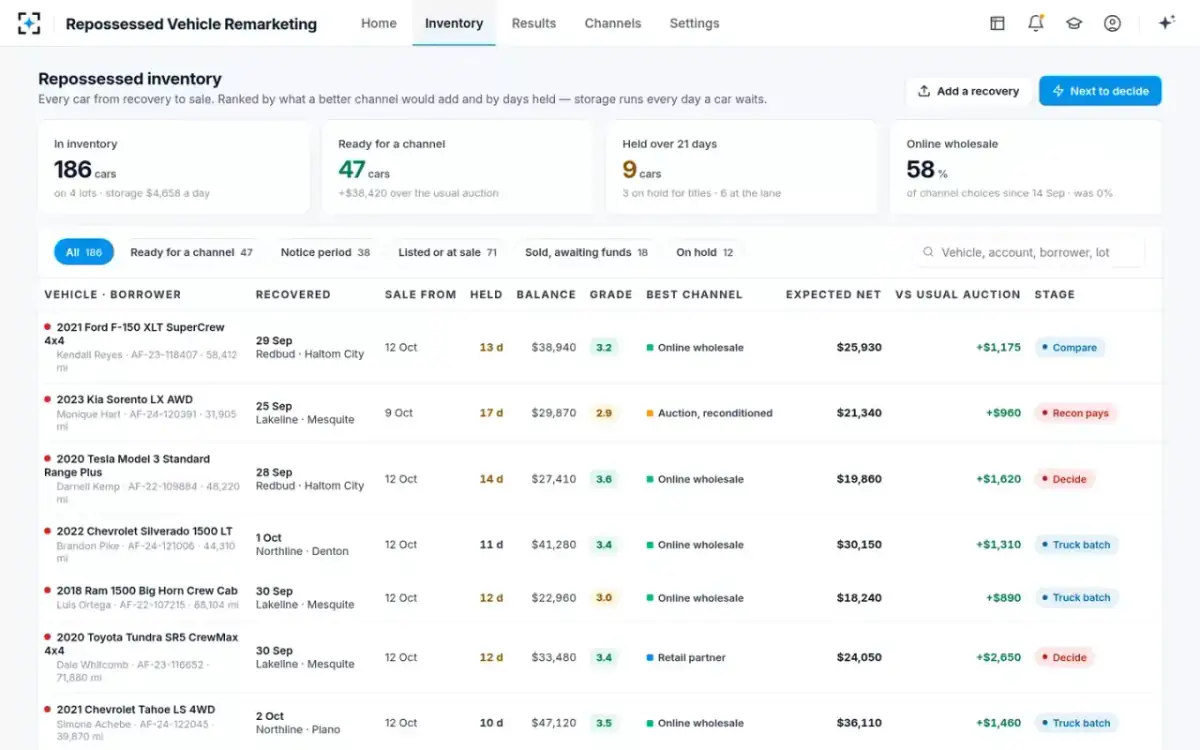Filter by Sold, awaiting funds 18
The image size is (1200, 750).
coord(586,252)
